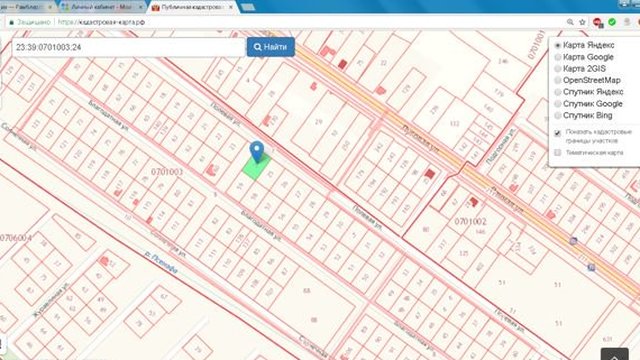Select Карта Яндекс radio option
This screenshot has width=640, height=360.
[x=558, y=45]
